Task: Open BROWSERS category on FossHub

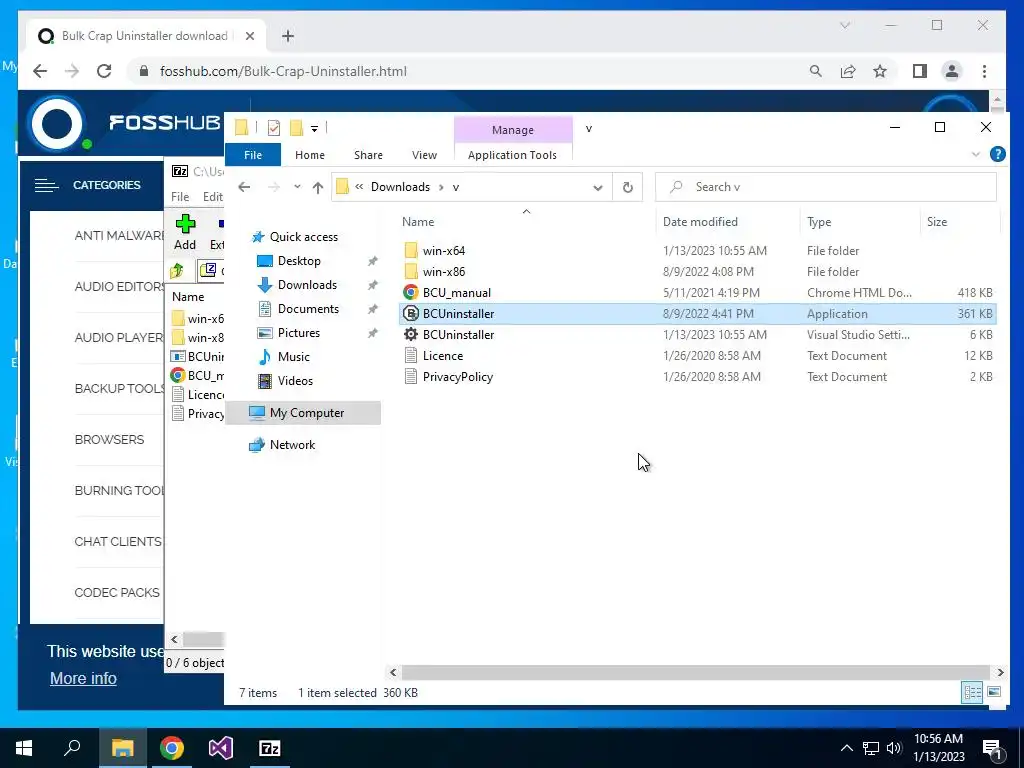Action: (109, 440)
